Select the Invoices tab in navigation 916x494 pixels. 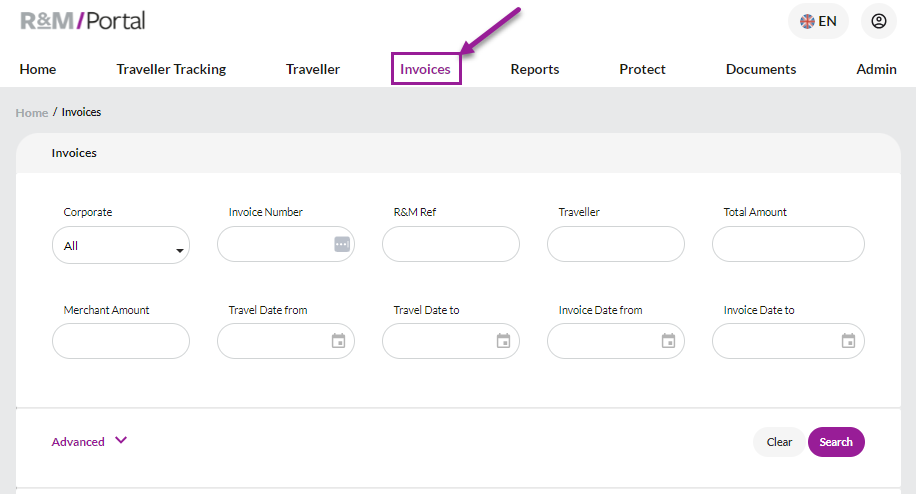point(425,69)
